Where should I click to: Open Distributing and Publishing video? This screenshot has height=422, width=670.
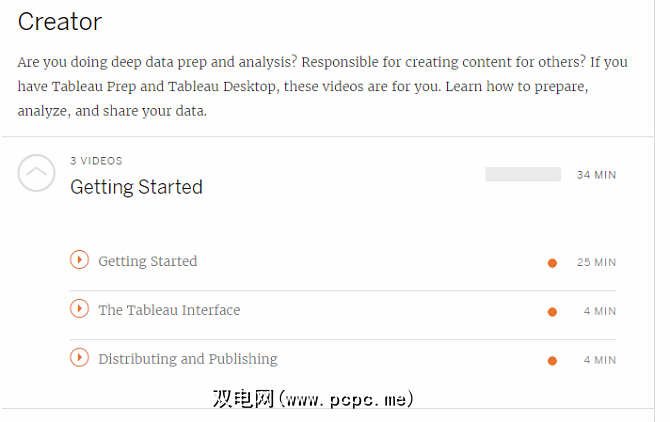[x=188, y=359]
